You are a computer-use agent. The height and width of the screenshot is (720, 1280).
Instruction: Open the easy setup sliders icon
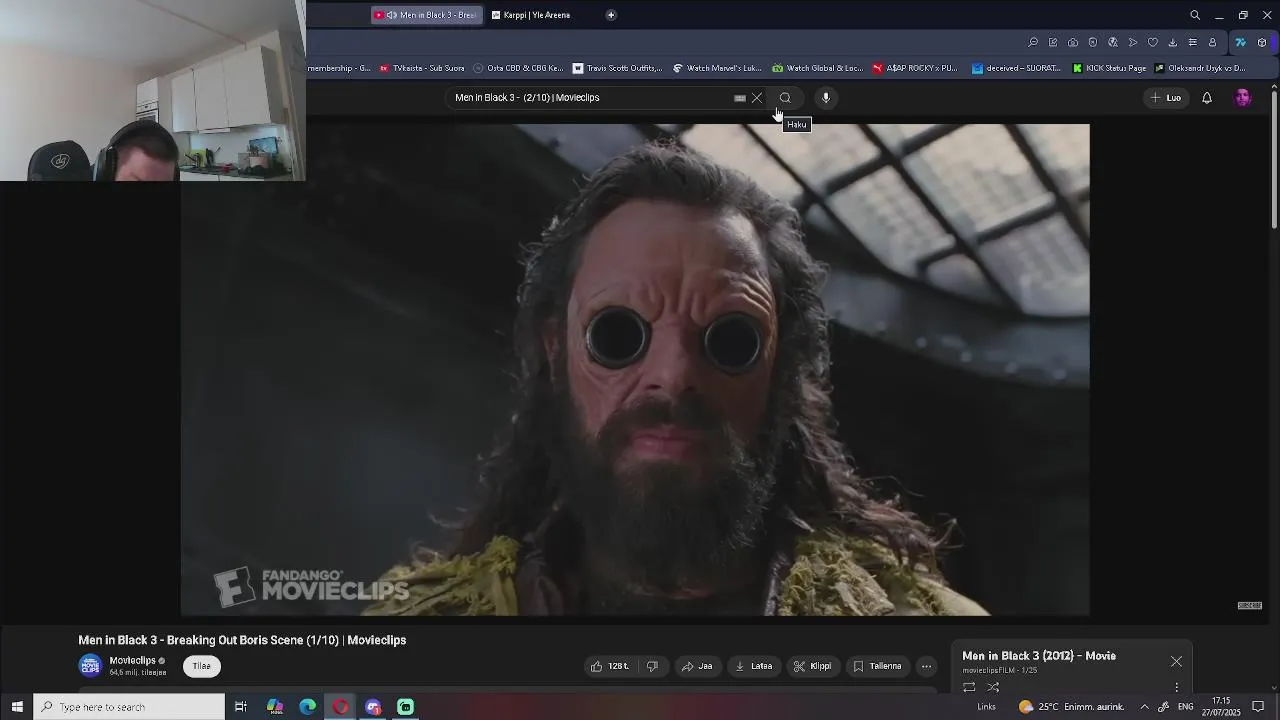(x=1192, y=43)
